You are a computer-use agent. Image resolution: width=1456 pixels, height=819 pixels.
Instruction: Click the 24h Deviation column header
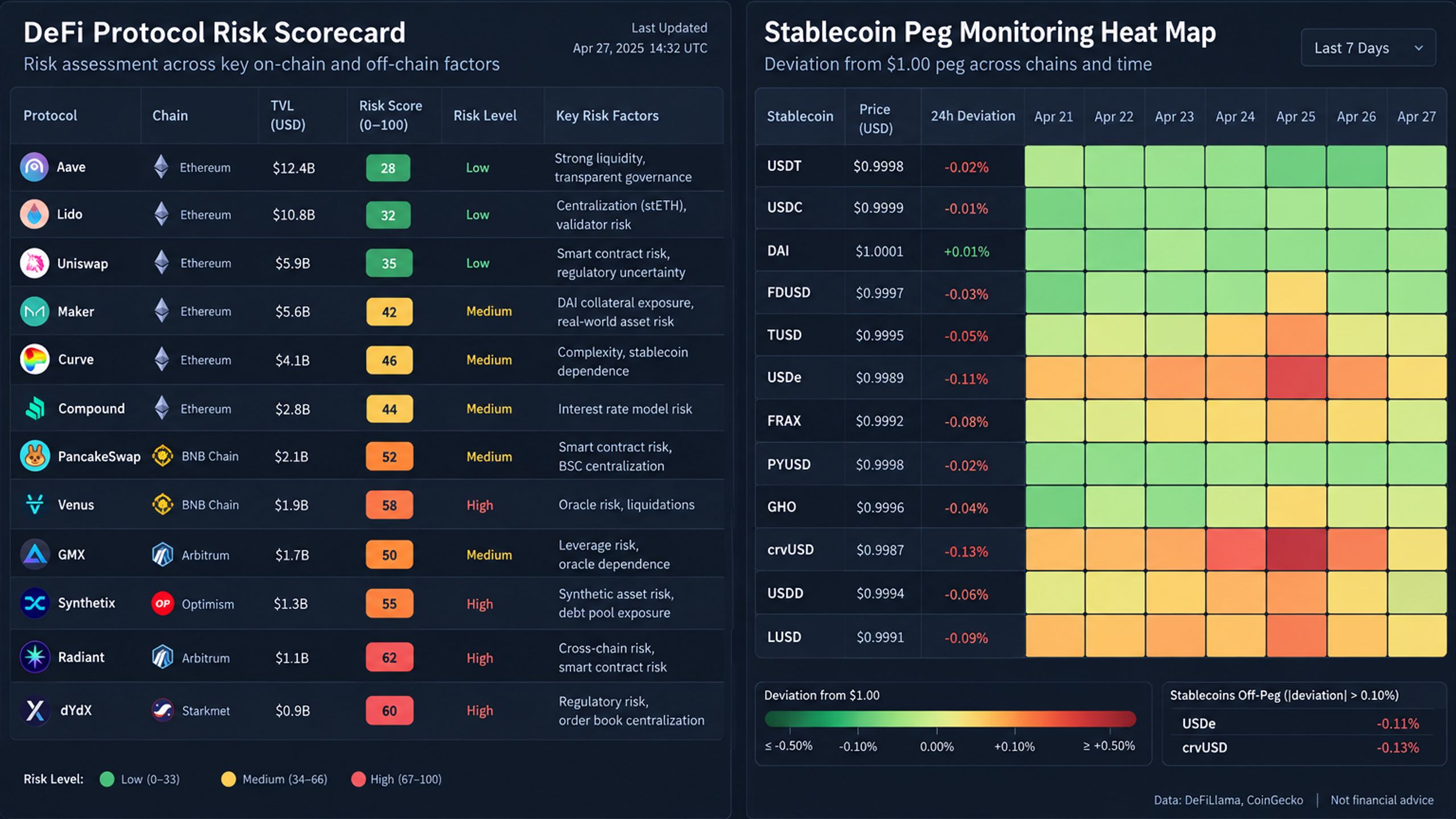pyautogui.click(x=973, y=116)
